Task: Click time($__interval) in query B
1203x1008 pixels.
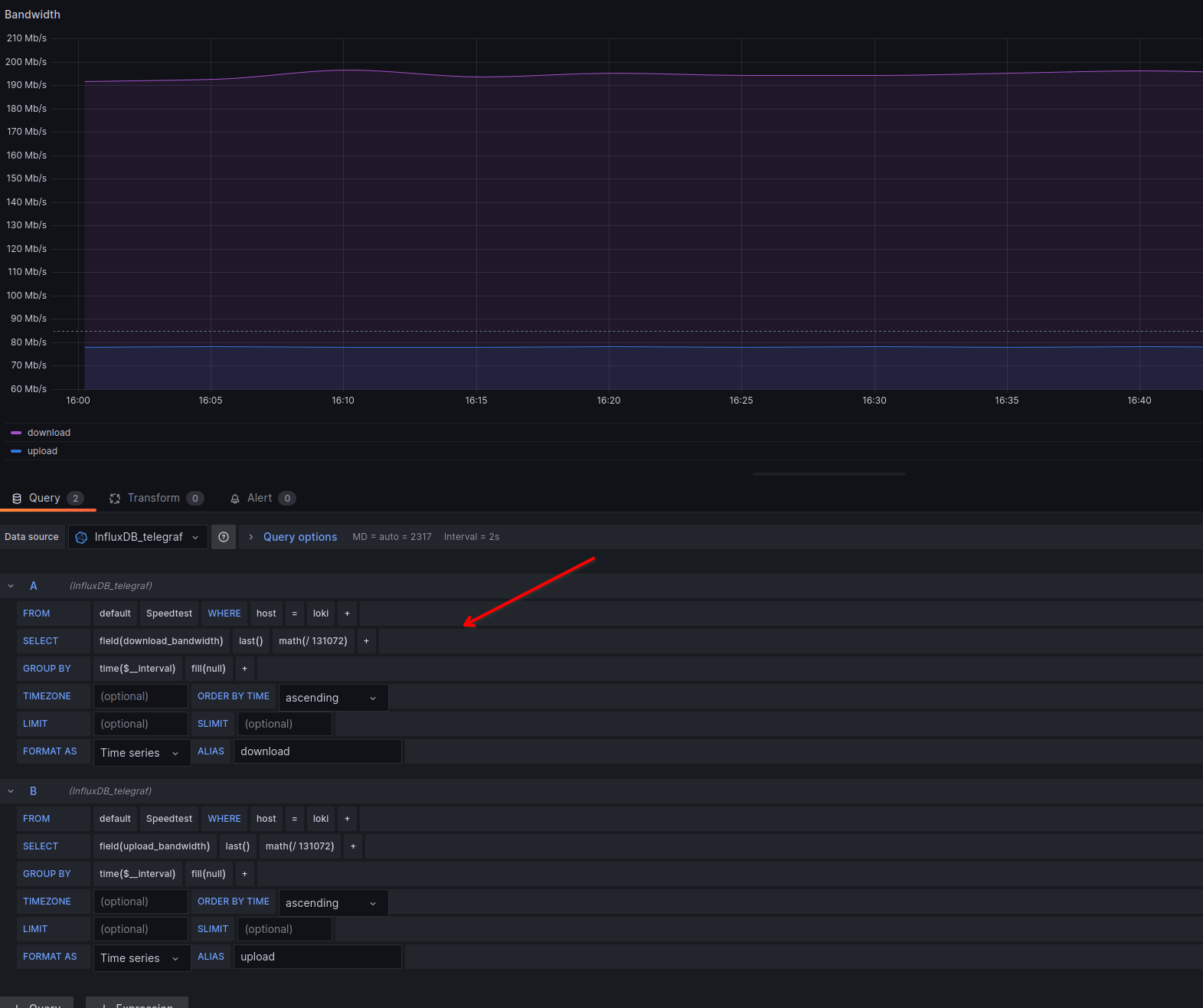Action: coord(138,874)
